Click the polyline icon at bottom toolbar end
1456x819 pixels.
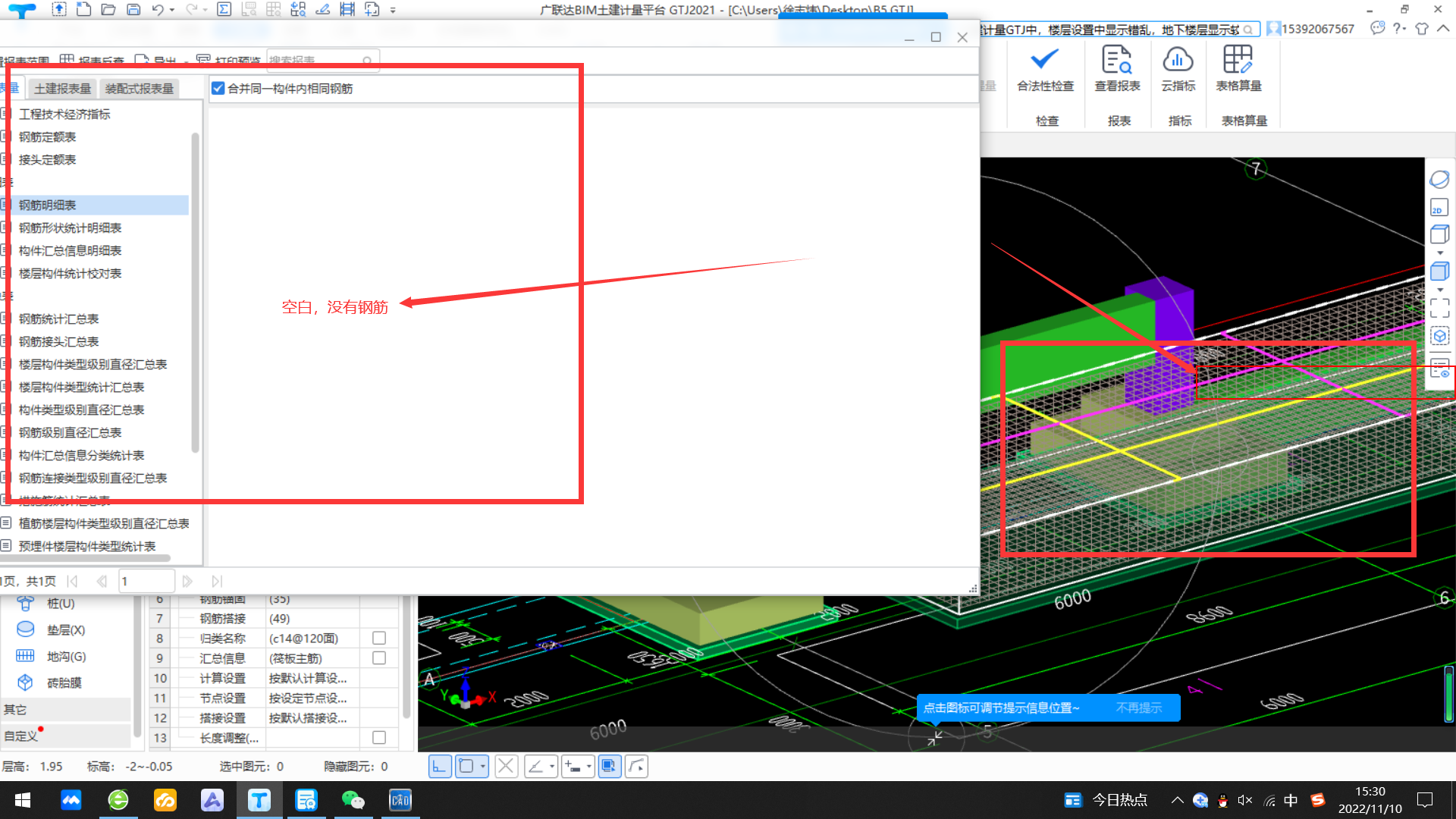click(637, 767)
